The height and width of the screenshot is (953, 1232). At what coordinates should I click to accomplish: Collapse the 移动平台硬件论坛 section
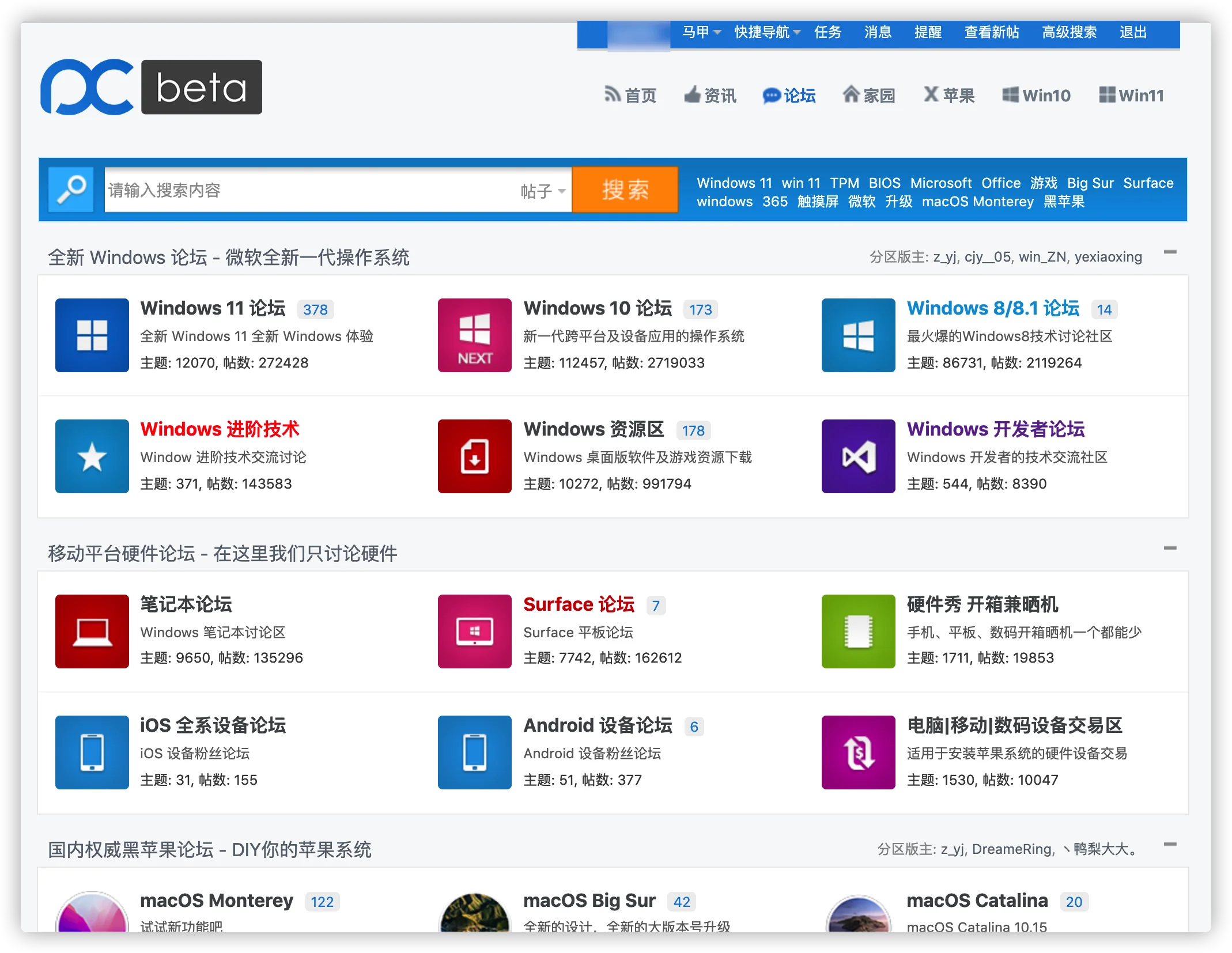pyautogui.click(x=1170, y=549)
